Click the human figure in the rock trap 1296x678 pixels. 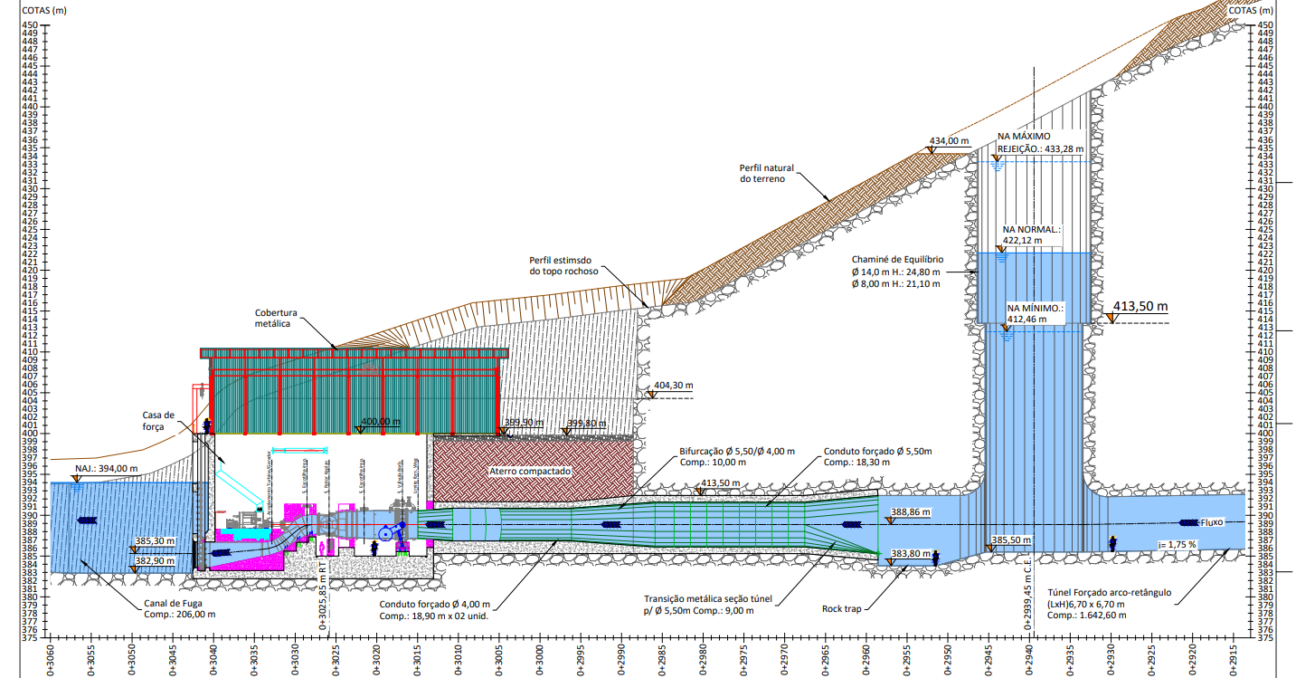(935, 558)
